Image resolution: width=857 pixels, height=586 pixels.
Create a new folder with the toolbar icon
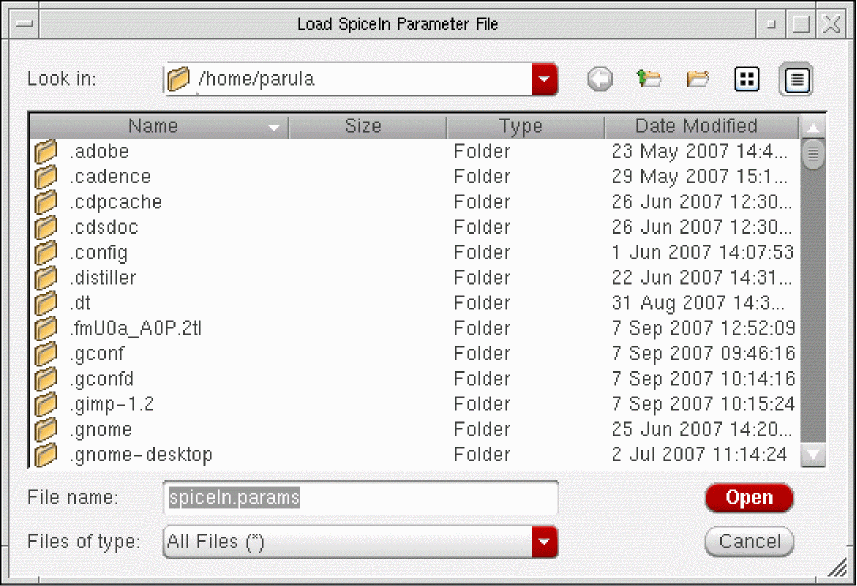pyautogui.click(x=698, y=80)
